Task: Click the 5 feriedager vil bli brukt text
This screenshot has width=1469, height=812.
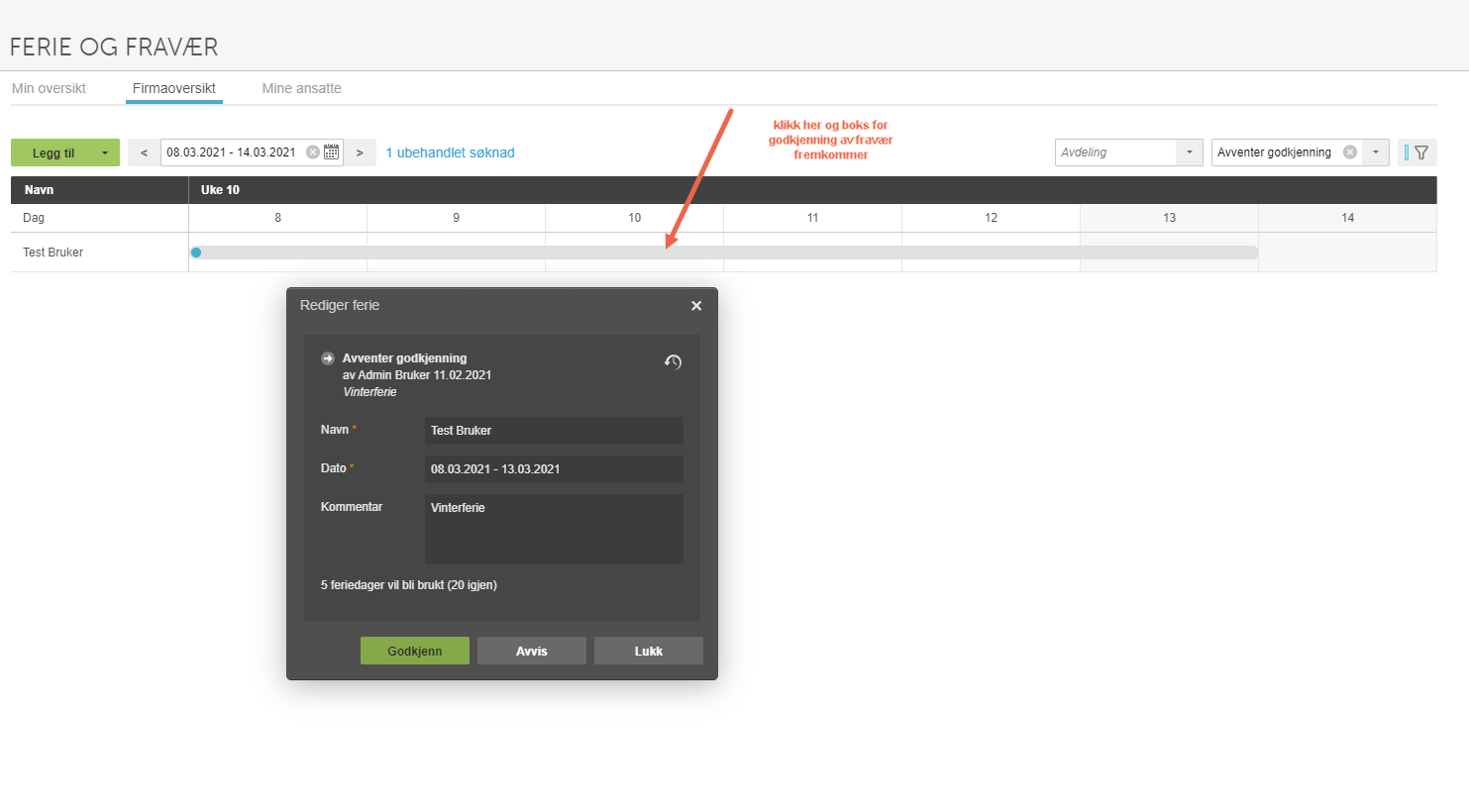Action: pos(409,585)
